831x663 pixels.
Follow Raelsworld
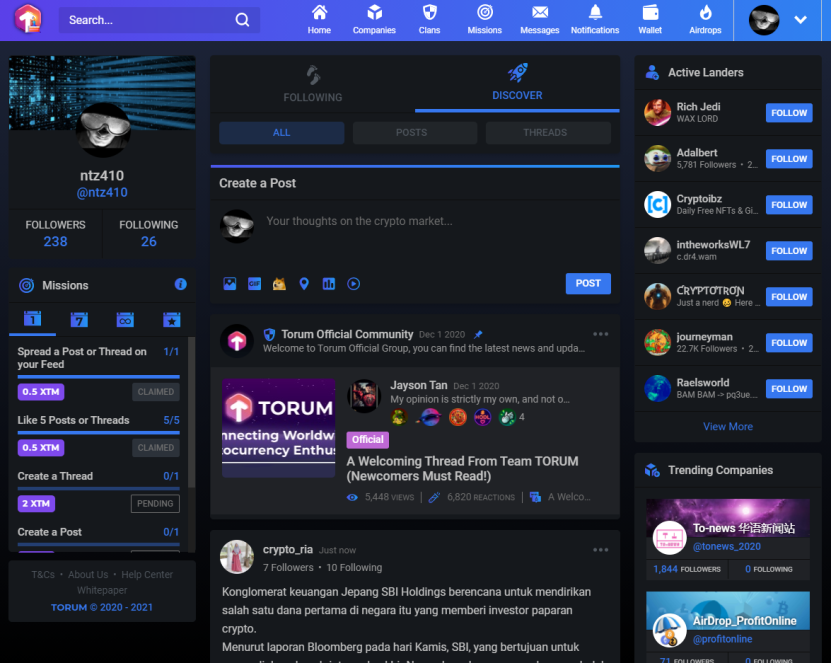click(x=789, y=388)
